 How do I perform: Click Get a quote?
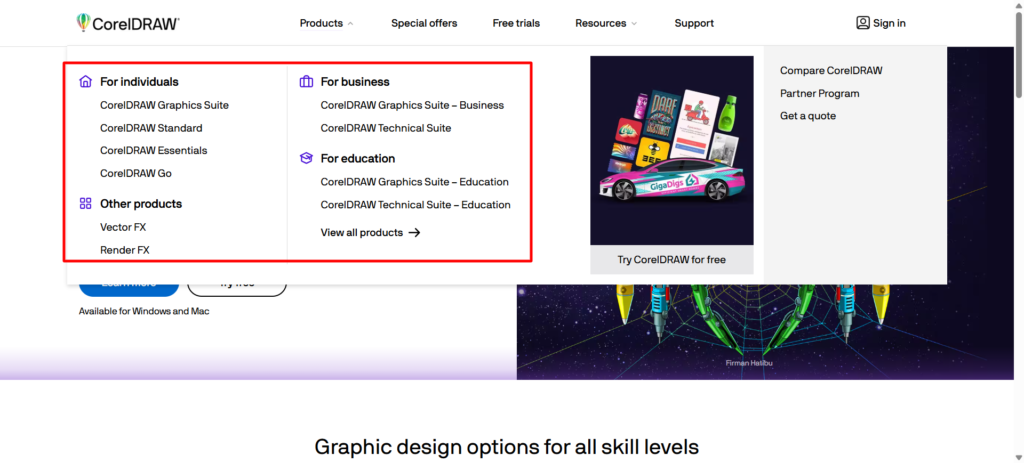coord(808,116)
